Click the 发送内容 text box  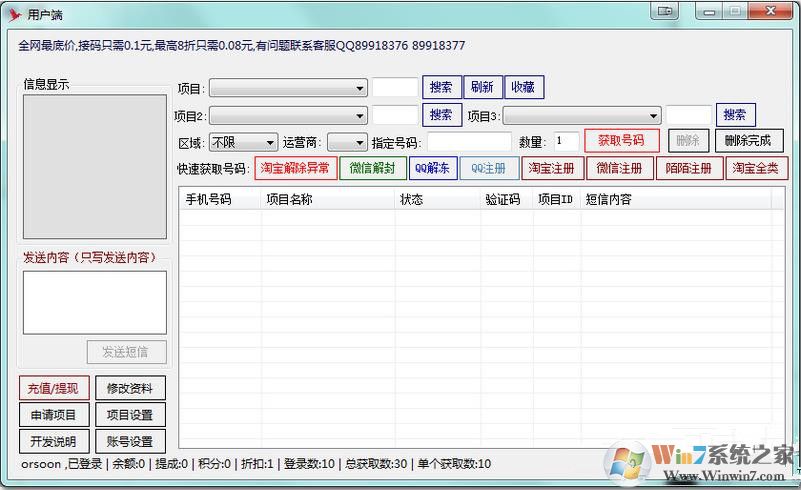[x=95, y=302]
